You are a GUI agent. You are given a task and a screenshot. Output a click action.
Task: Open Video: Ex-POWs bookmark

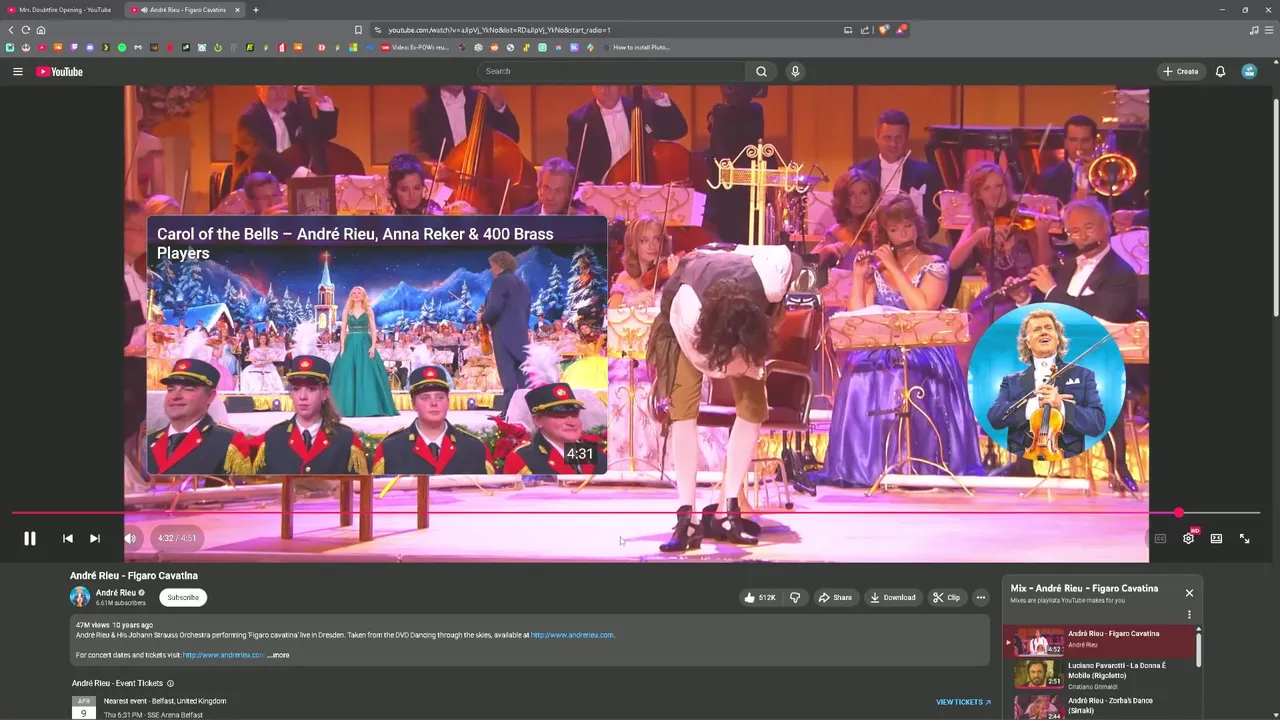coord(415,47)
